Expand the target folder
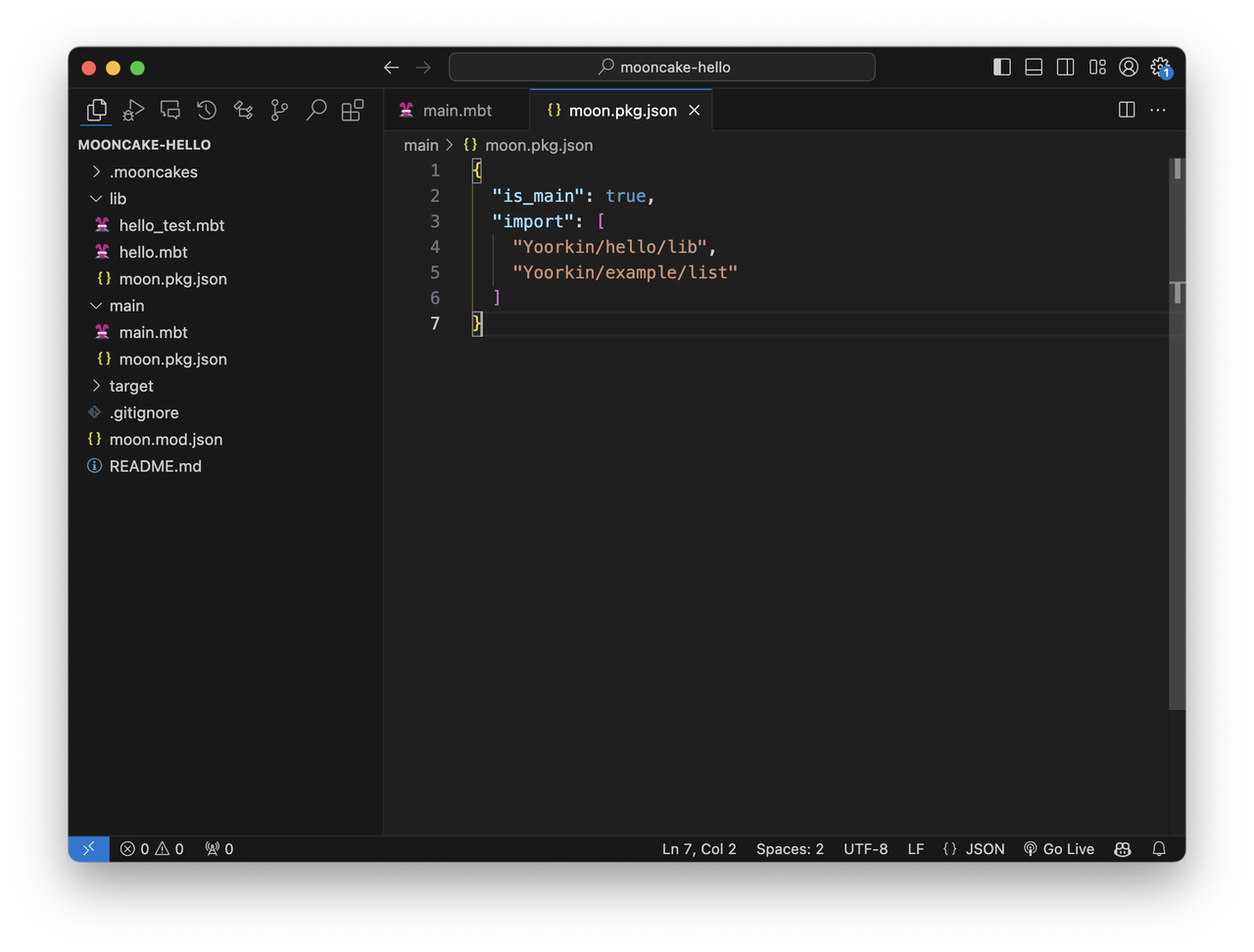This screenshot has height=952, width=1254. [225, 386]
